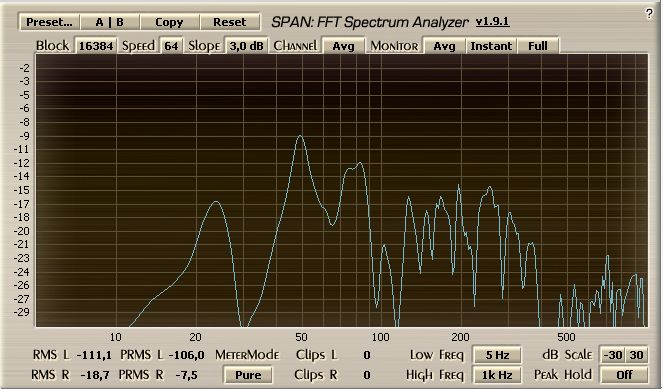The image size is (663, 389).
Task: Click the RMS L value -111,1
Action: [x=94, y=355]
